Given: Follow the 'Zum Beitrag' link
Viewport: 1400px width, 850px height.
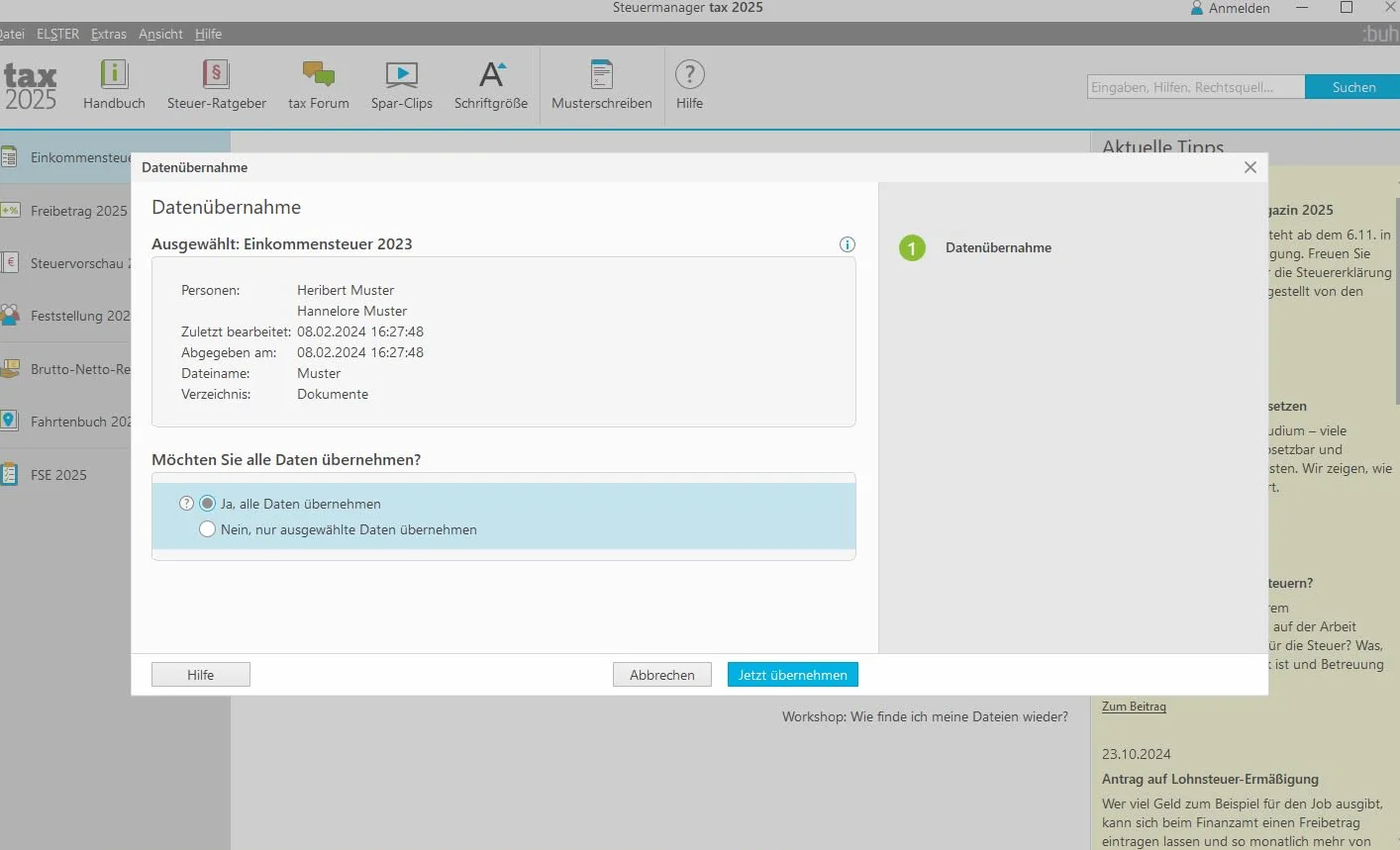Looking at the screenshot, I should tap(1134, 707).
